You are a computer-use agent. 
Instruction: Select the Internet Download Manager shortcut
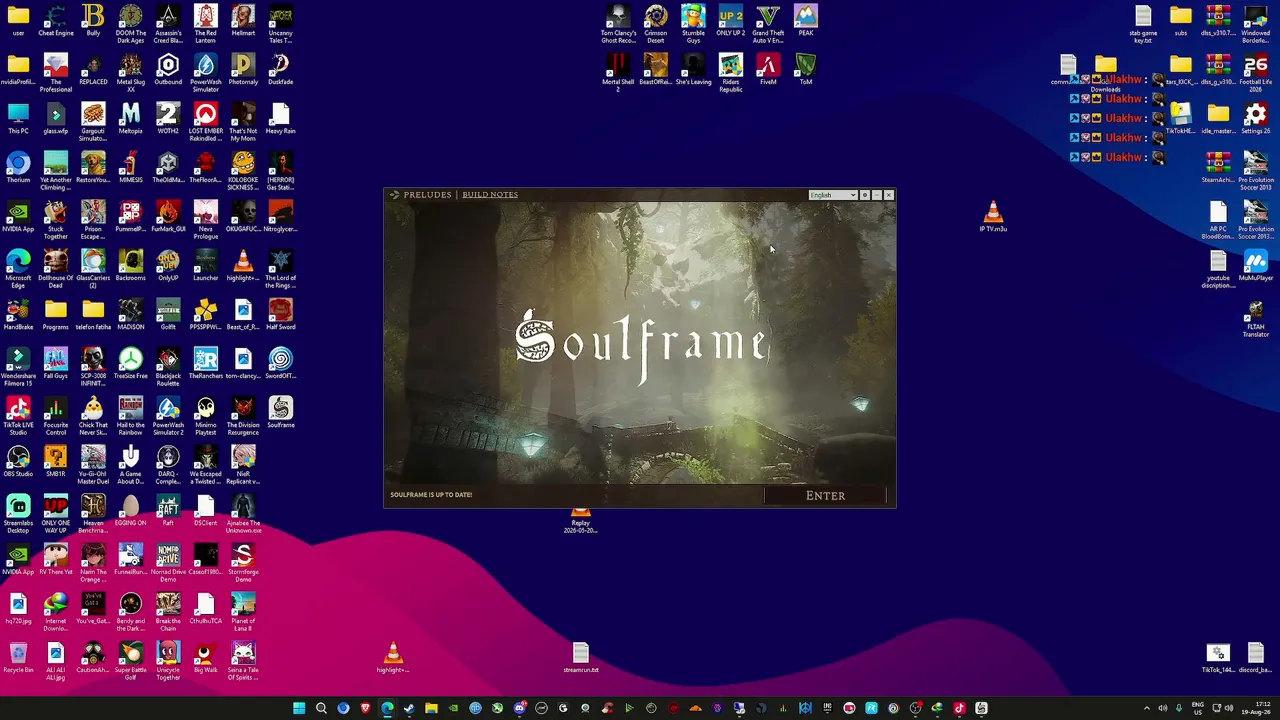(56, 611)
